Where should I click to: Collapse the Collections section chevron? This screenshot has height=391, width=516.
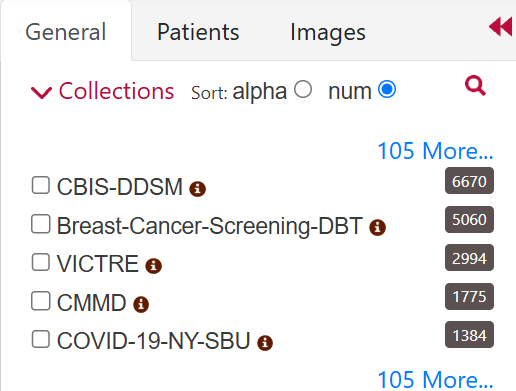41,92
